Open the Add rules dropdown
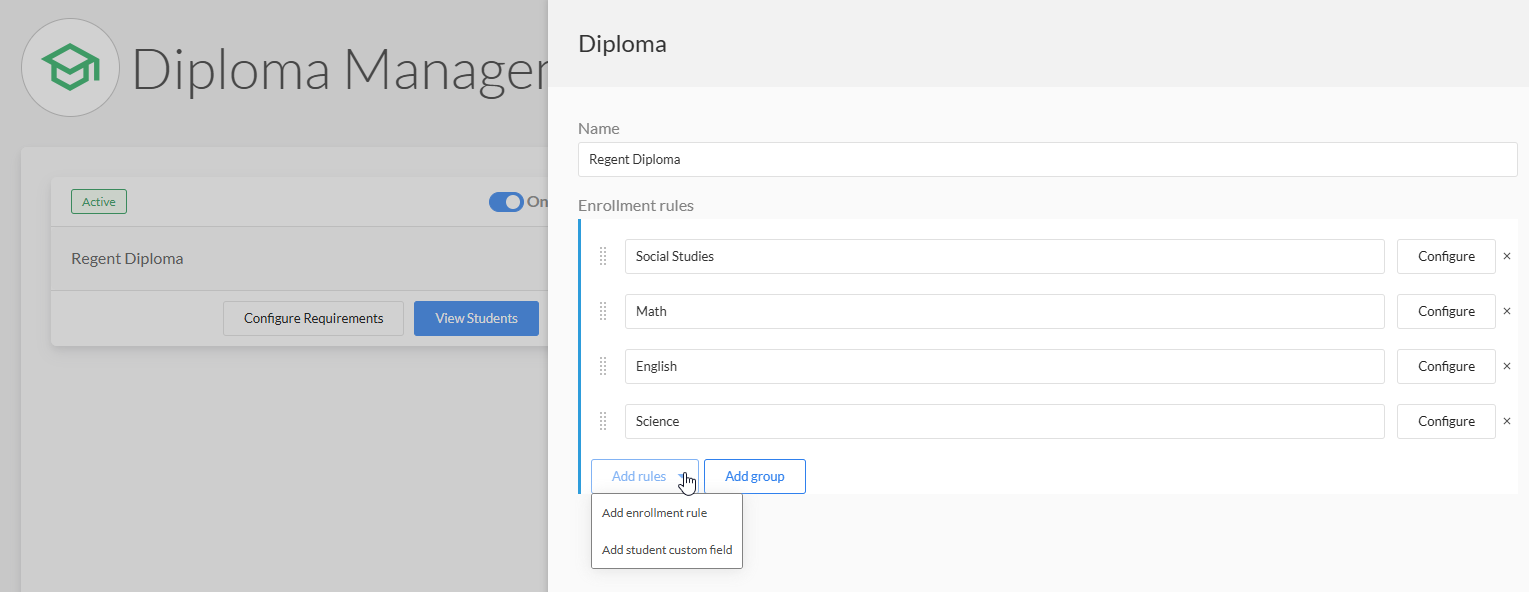This screenshot has width=1529, height=592. click(645, 476)
